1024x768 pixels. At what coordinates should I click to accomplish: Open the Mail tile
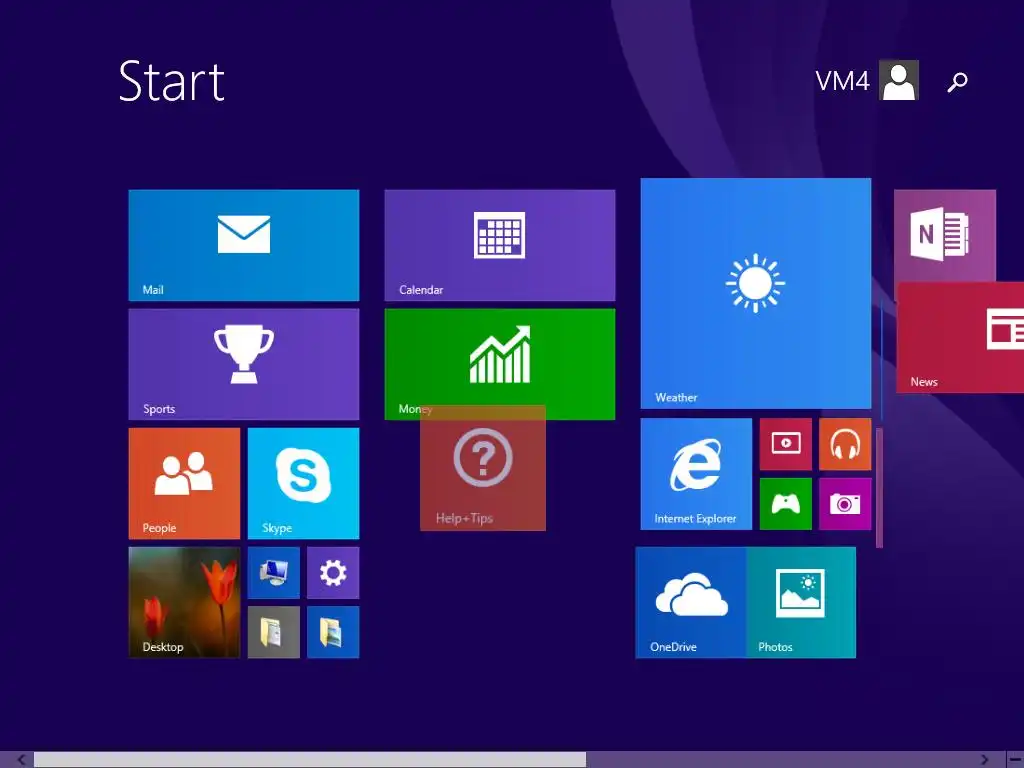pos(244,245)
